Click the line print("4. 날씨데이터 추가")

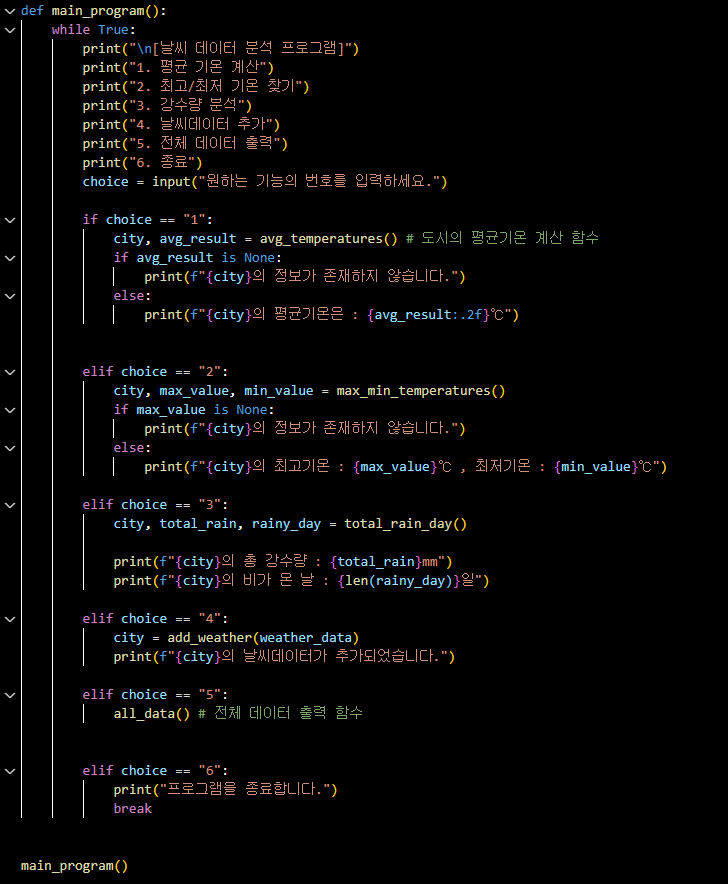click(x=181, y=125)
